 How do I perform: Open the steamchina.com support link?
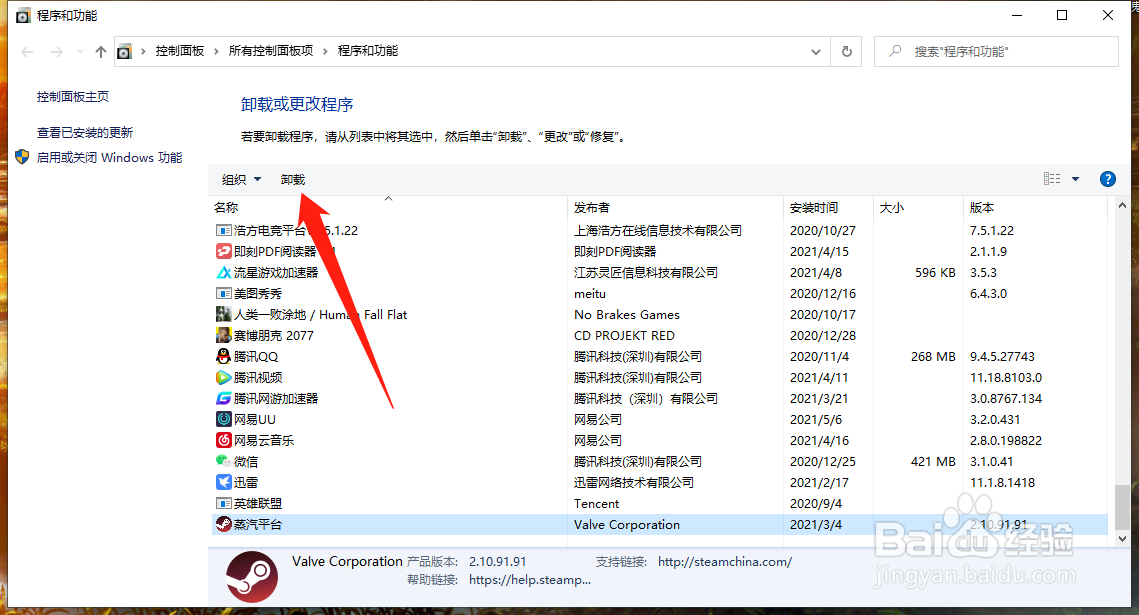click(724, 561)
